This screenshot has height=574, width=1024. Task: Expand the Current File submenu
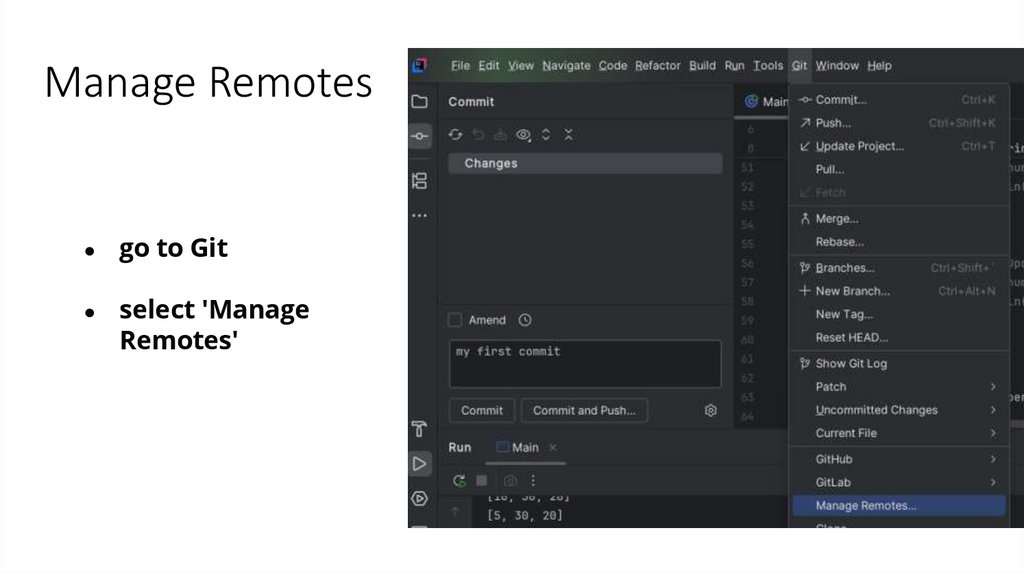pos(899,433)
